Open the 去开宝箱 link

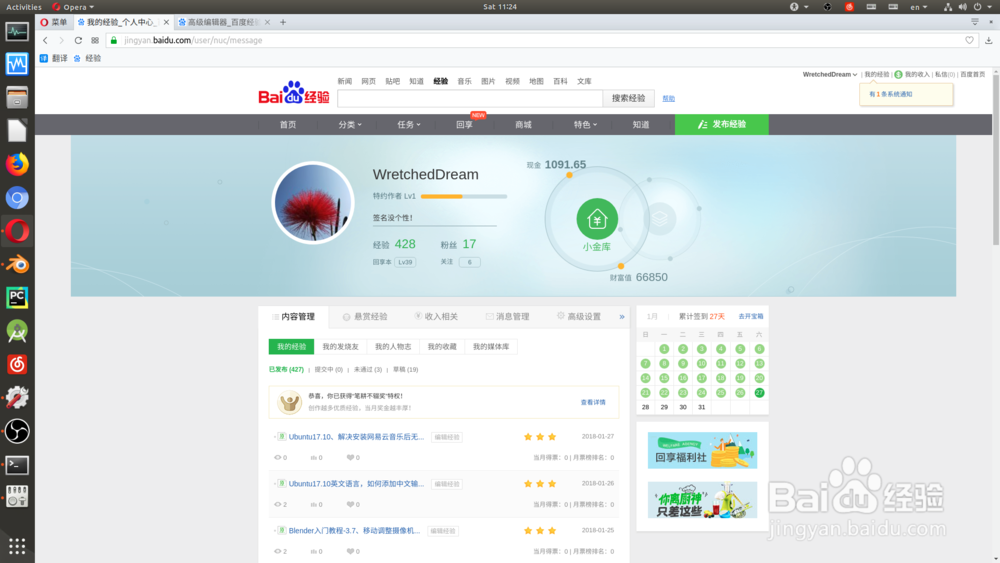point(751,316)
